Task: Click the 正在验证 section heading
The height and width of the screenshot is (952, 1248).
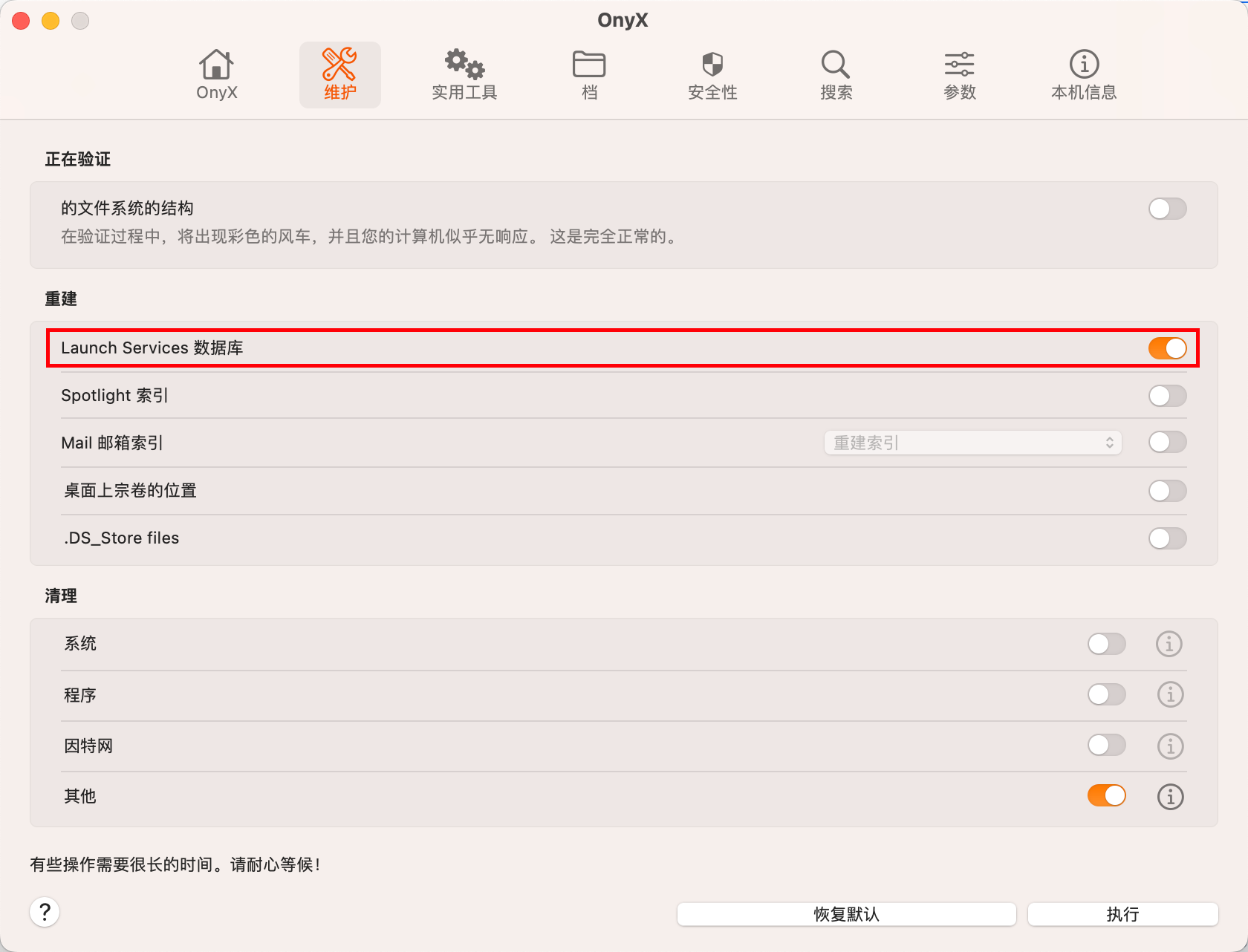Action: click(78, 159)
